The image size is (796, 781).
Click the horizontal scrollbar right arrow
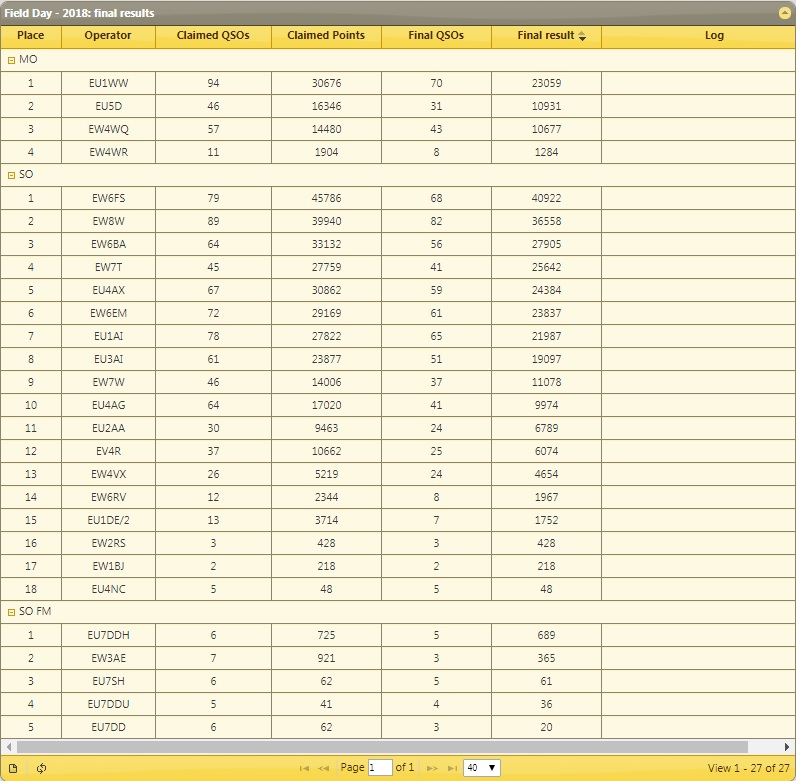tap(787, 747)
